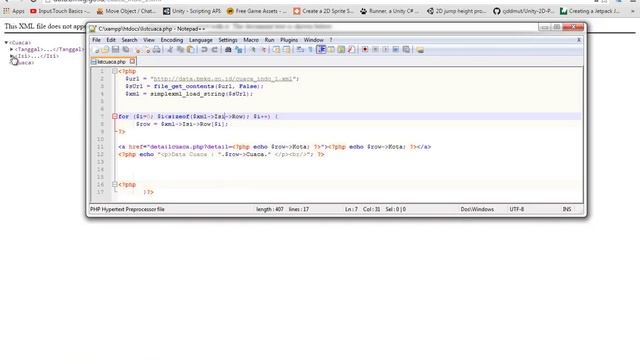Open the File menu
Screen dimensions: 640x360
(x=96, y=40)
